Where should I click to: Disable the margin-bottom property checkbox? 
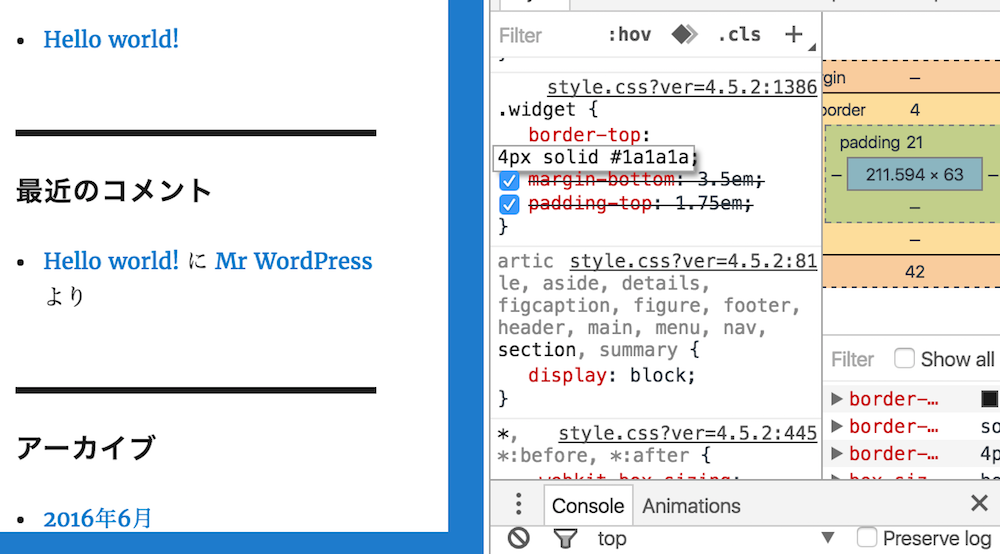[509, 180]
